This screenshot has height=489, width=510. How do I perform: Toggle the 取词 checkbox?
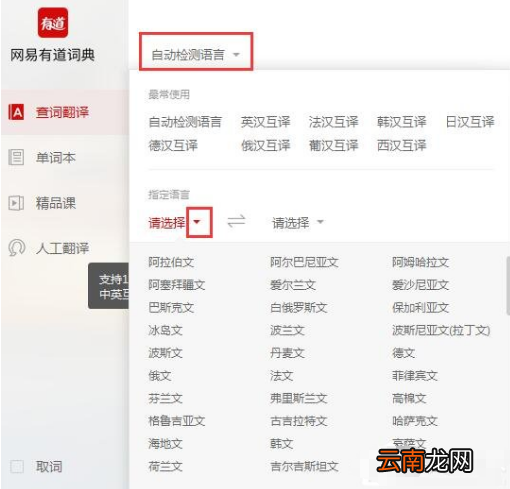pyautogui.click(x=17, y=467)
